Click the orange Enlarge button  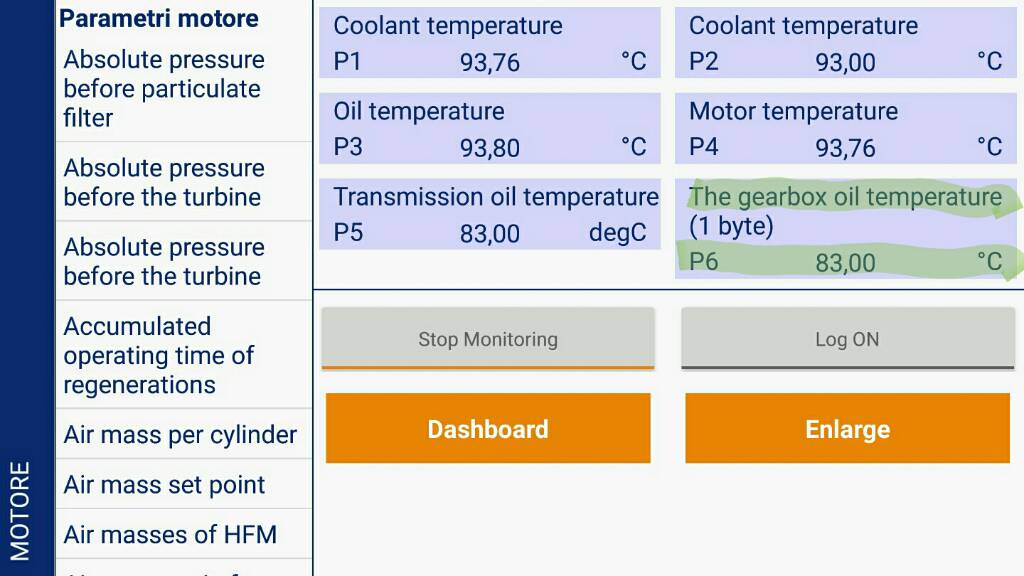pos(848,428)
